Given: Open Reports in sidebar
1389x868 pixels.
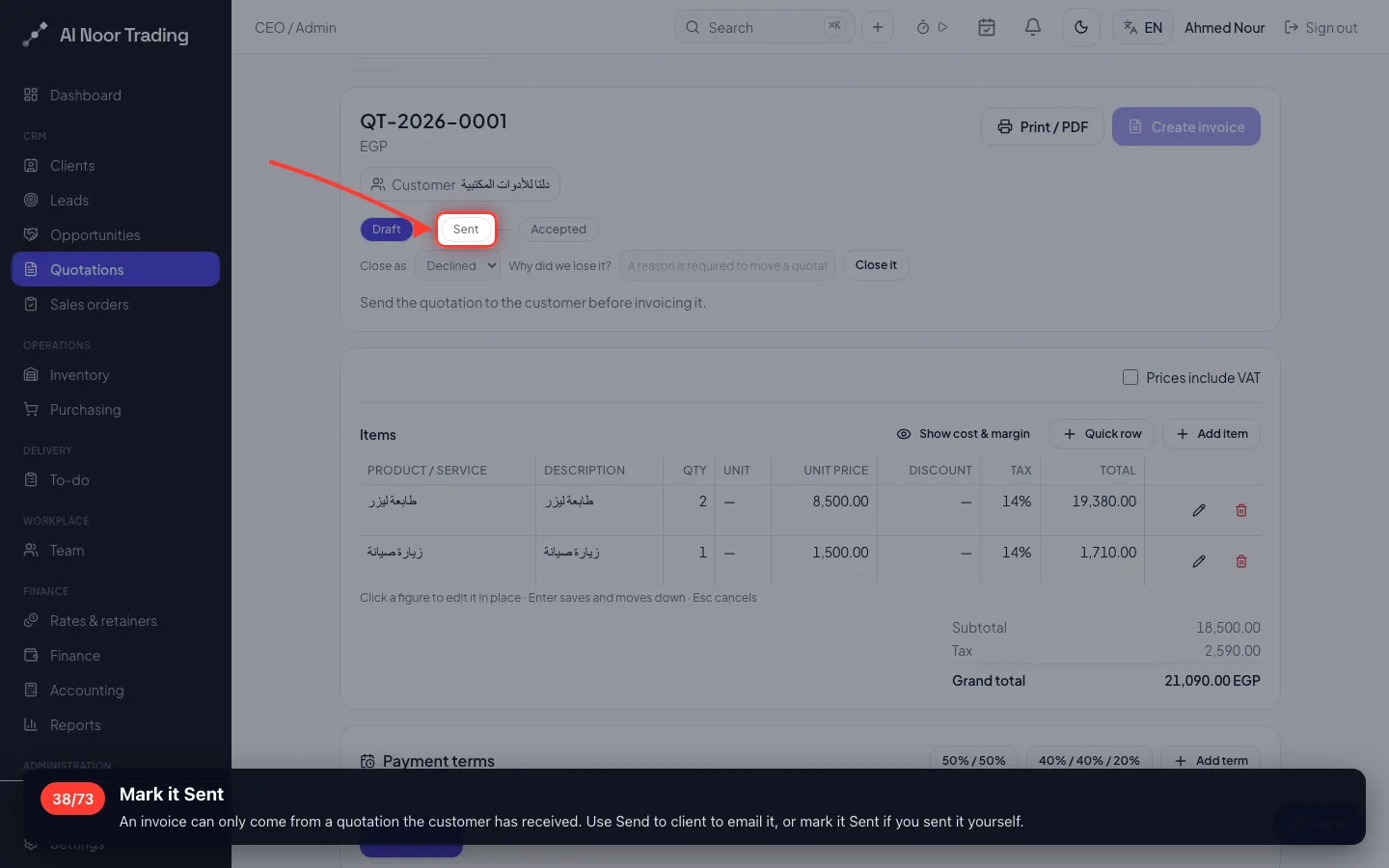Looking at the screenshot, I should [x=116, y=725].
